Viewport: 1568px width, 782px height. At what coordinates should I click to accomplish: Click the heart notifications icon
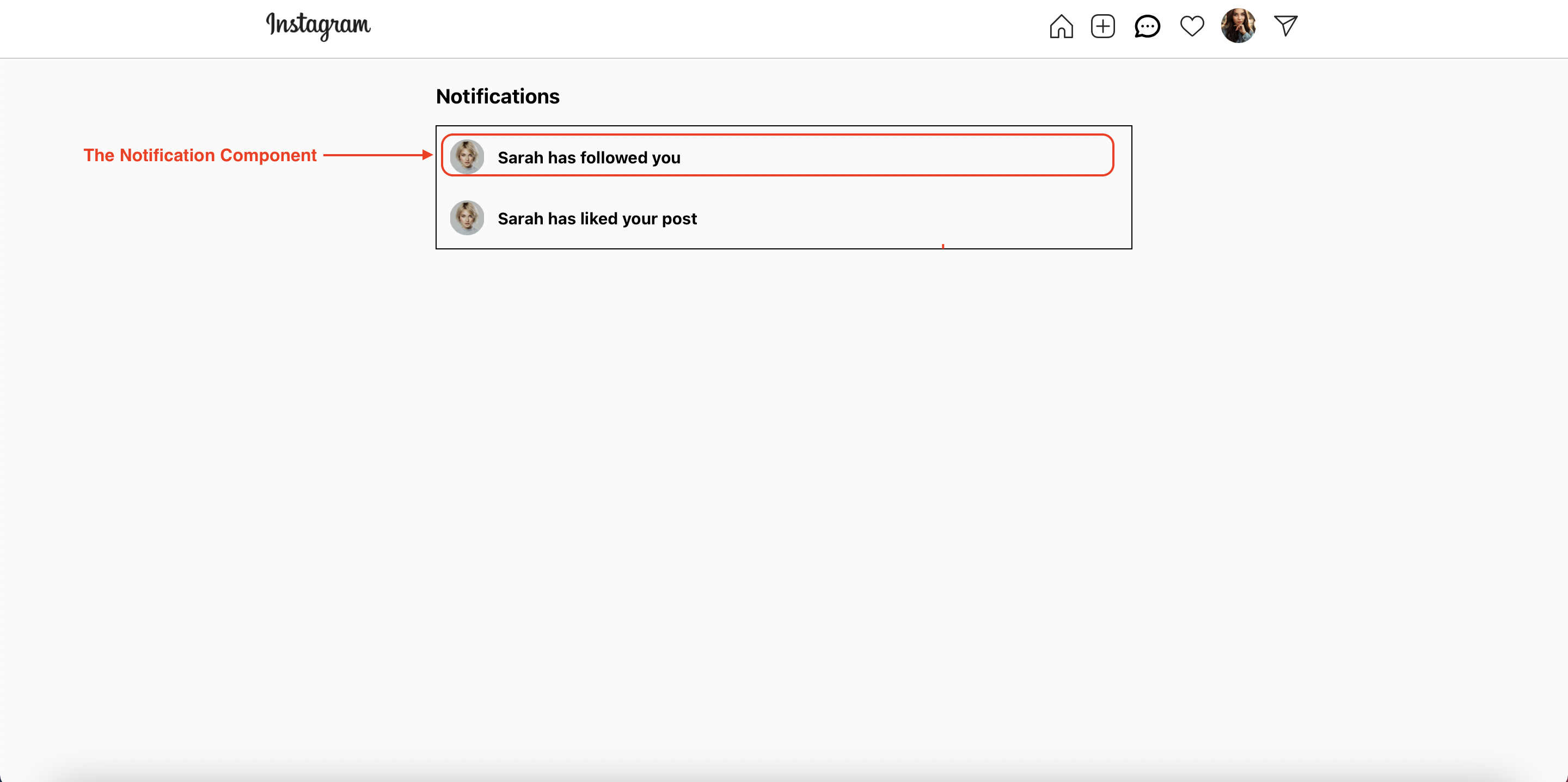tap(1192, 26)
